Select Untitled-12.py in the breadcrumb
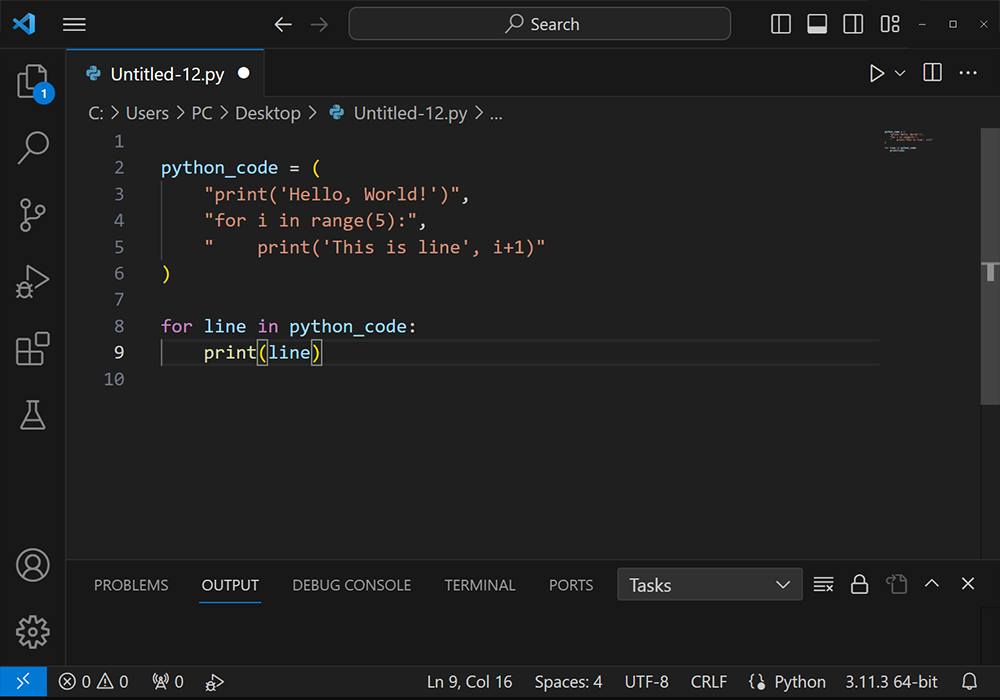Screen dimensions: 1000x700 click(x=410, y=113)
